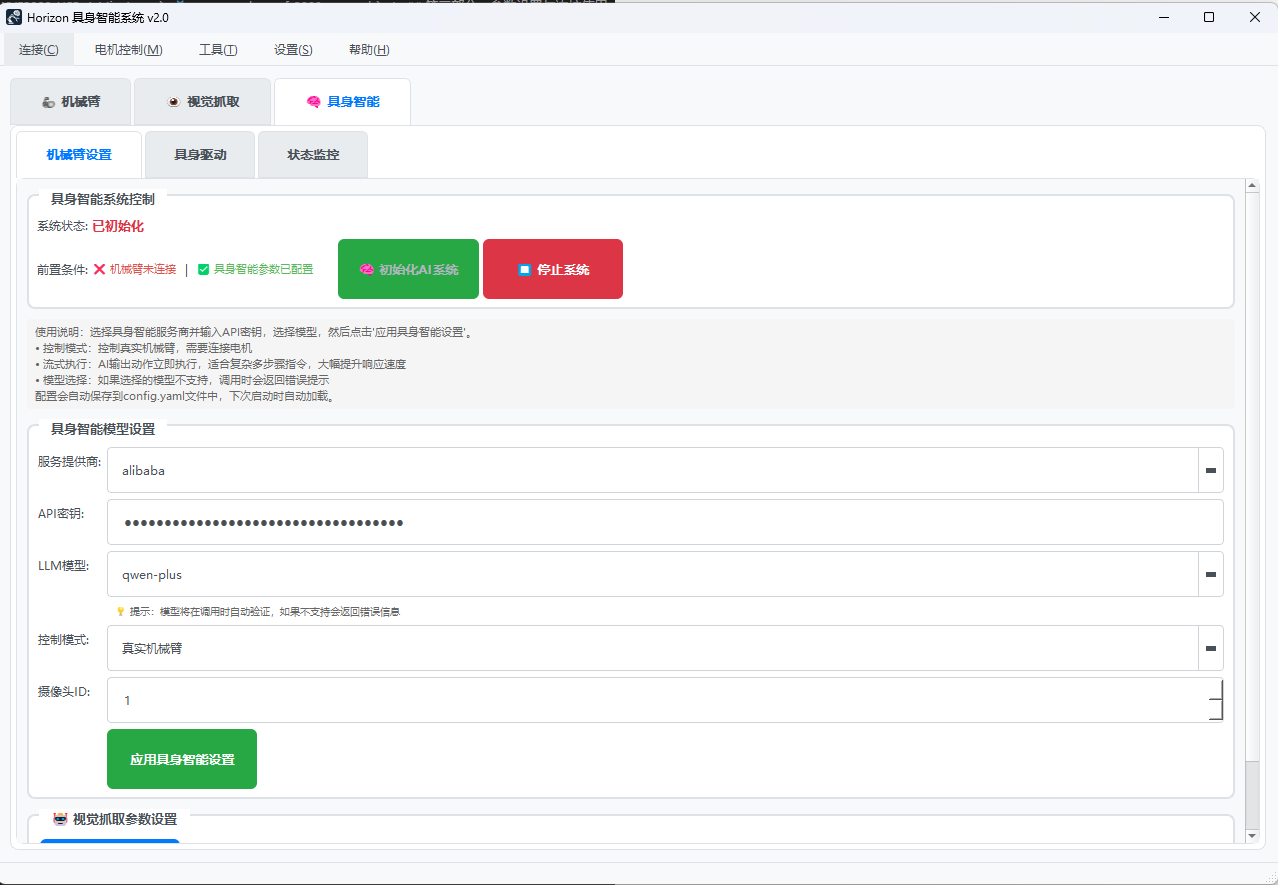Open the 工具(T) menu
Viewport: 1278px width, 885px height.
218,50
